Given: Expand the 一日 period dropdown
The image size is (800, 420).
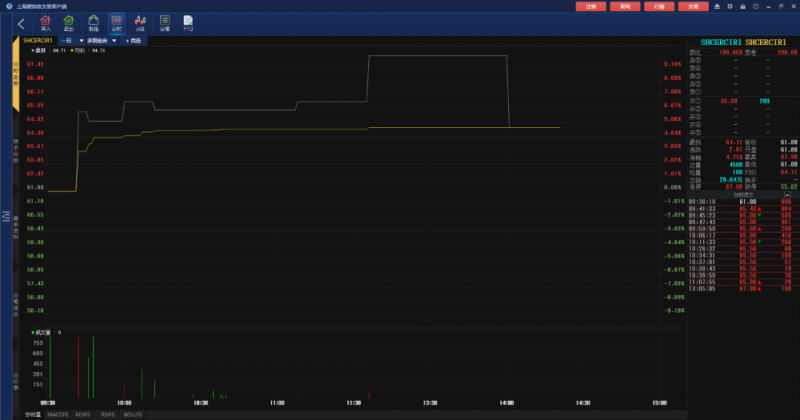Looking at the screenshot, I should click(69, 40).
